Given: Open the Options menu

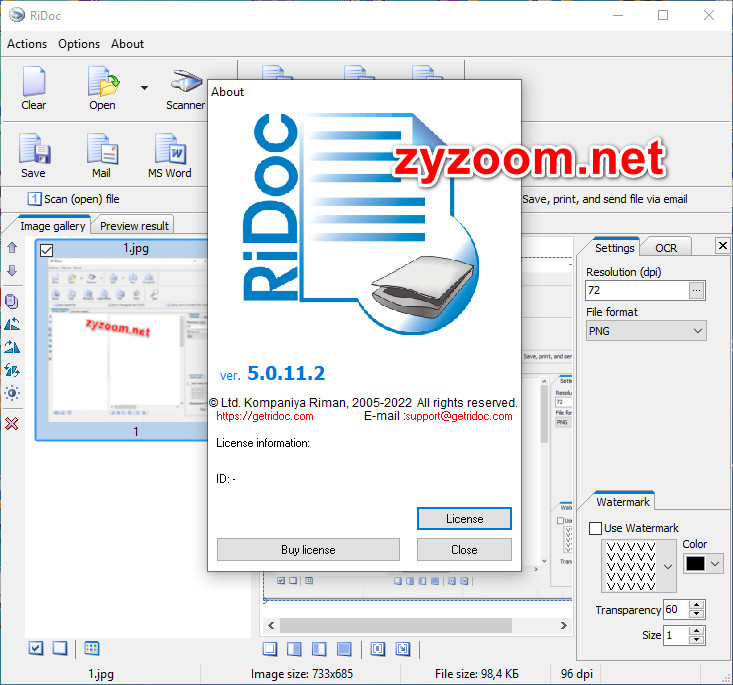Looking at the screenshot, I should click(x=79, y=44).
